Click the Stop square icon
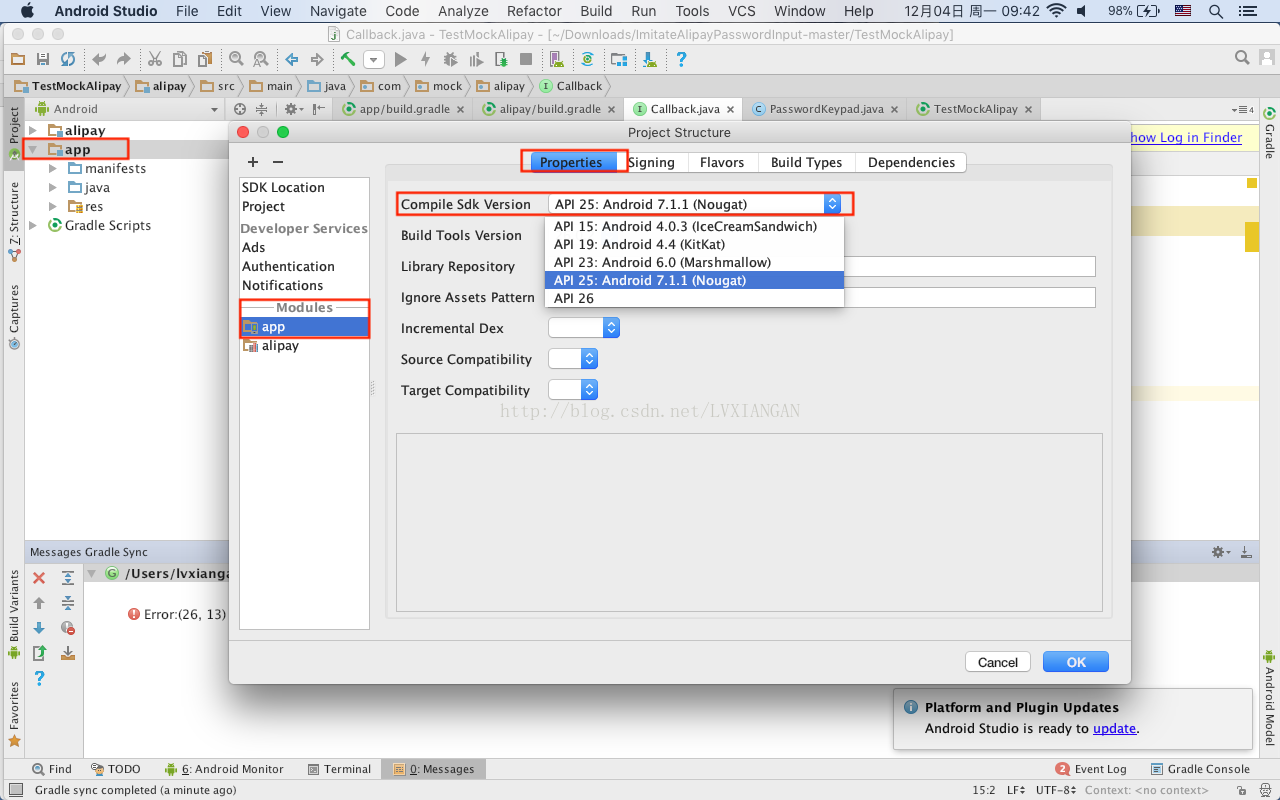Viewport: 1280px width, 800px height. pos(526,59)
